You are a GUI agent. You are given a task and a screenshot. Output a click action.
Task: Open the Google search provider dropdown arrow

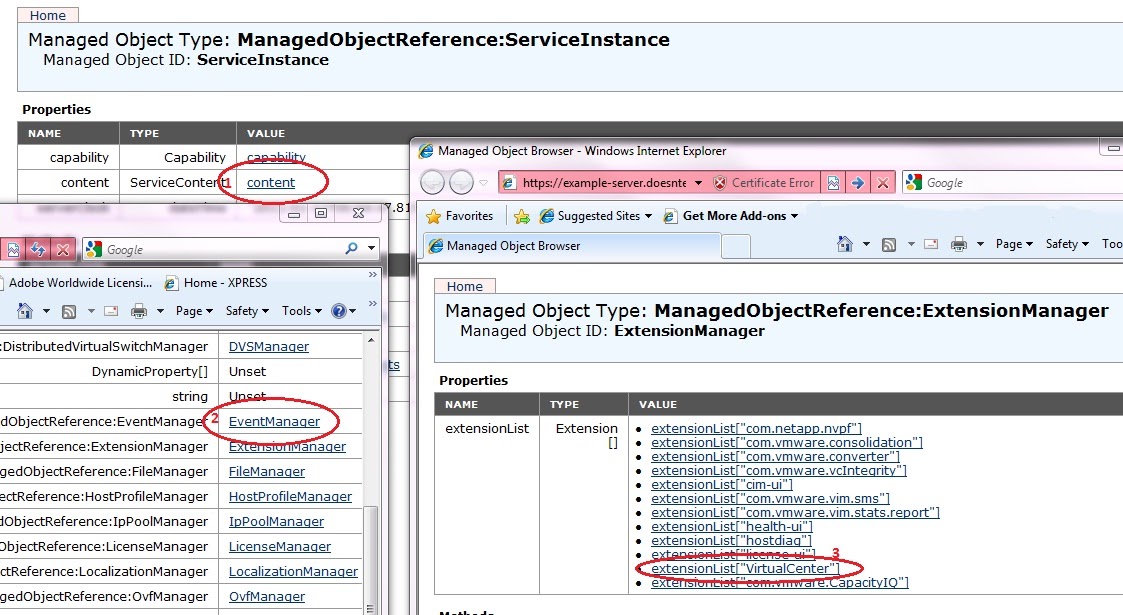tap(370, 250)
